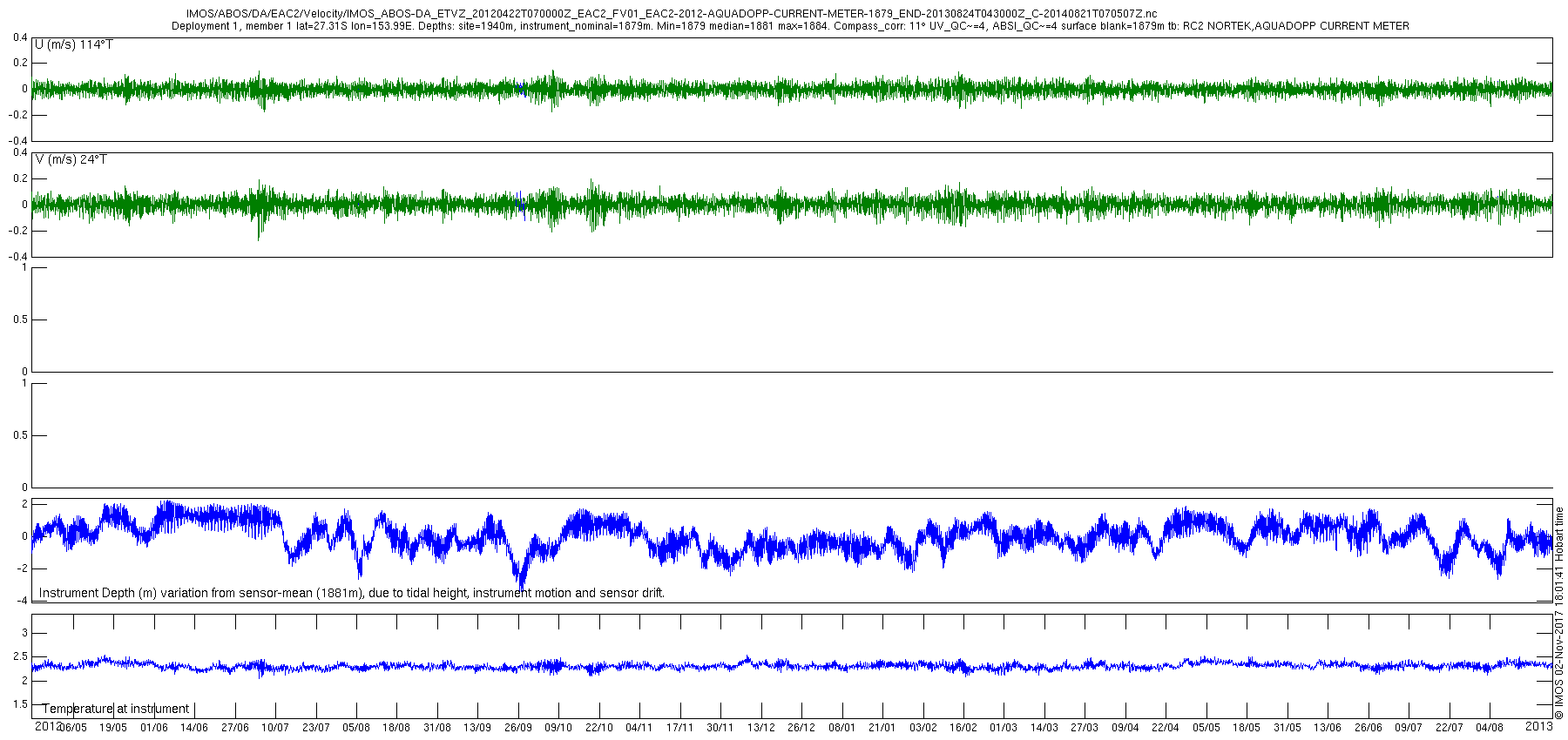This screenshot has height=740, width=1568.
Task: Click the '18/08' date tick label
Action: point(396,728)
